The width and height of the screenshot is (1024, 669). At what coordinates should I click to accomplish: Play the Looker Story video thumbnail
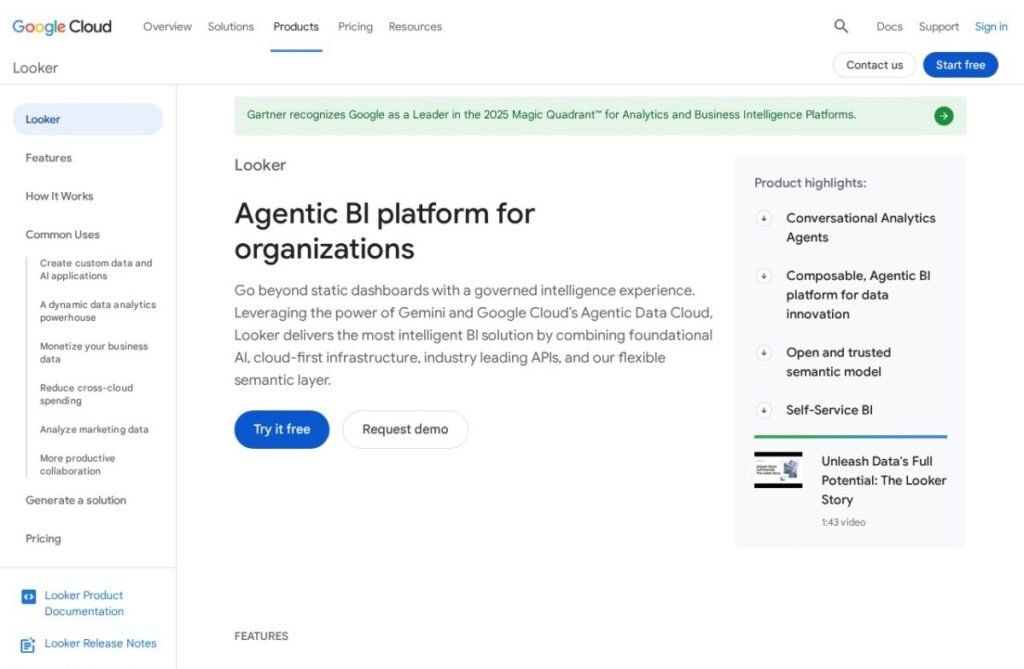coord(778,470)
